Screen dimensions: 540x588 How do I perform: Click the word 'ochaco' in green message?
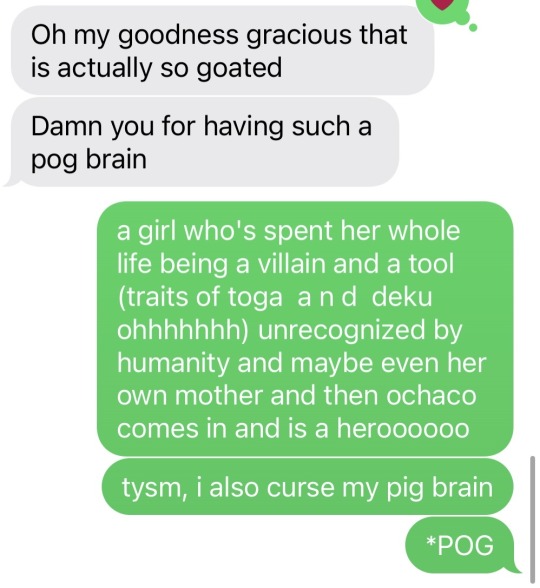pos(431,395)
